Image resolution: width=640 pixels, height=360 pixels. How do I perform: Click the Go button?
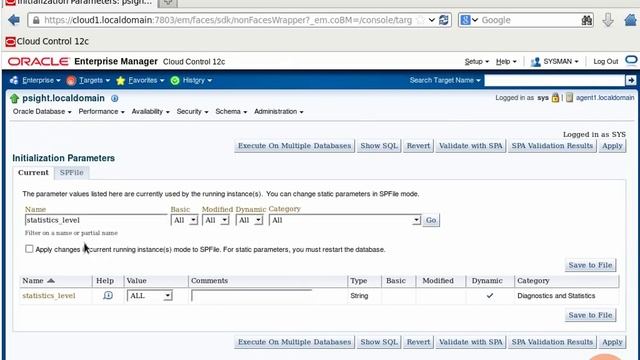click(431, 220)
